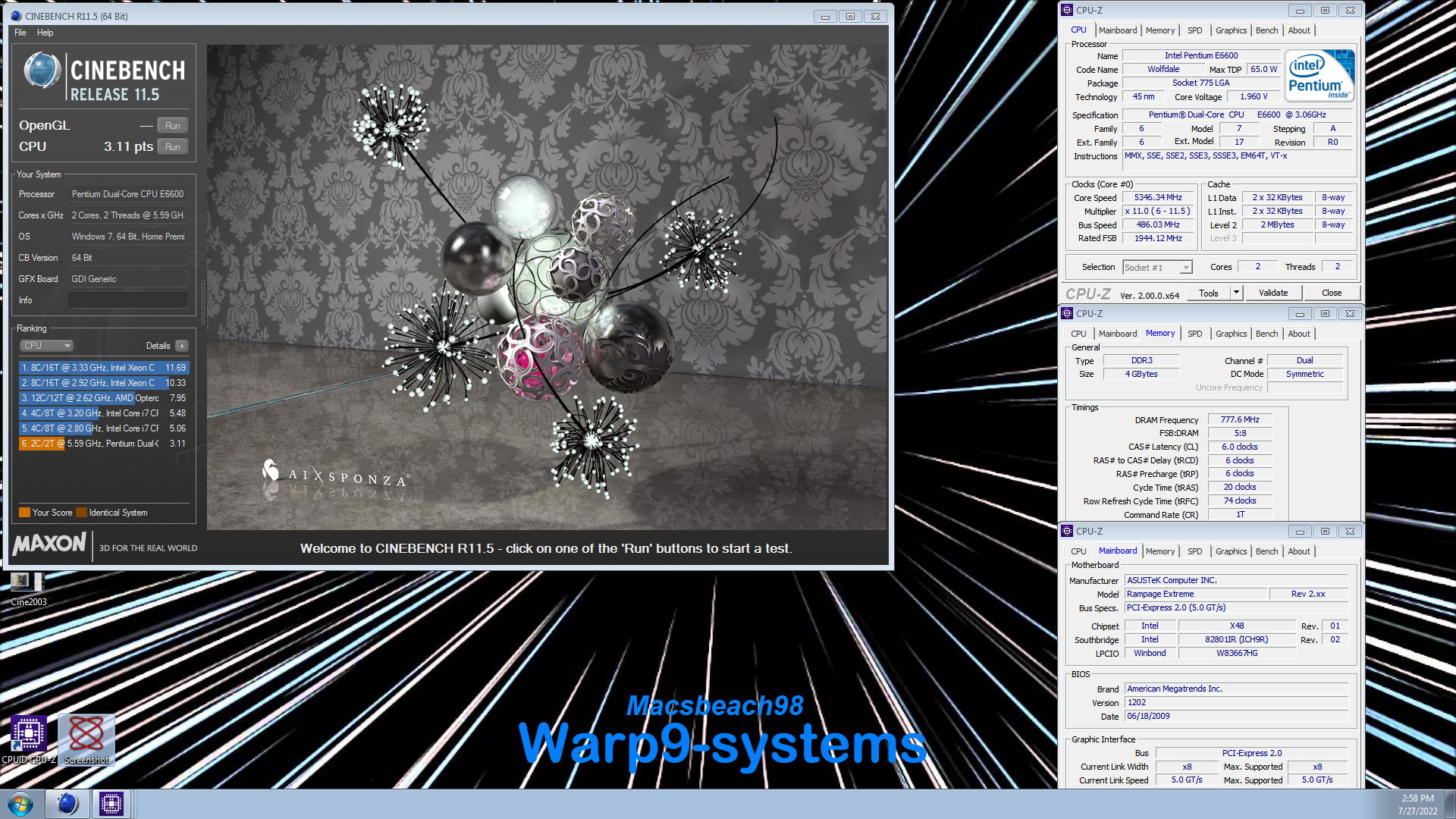
Task: Click the Cinebench title bar app icon
Action: point(16,16)
